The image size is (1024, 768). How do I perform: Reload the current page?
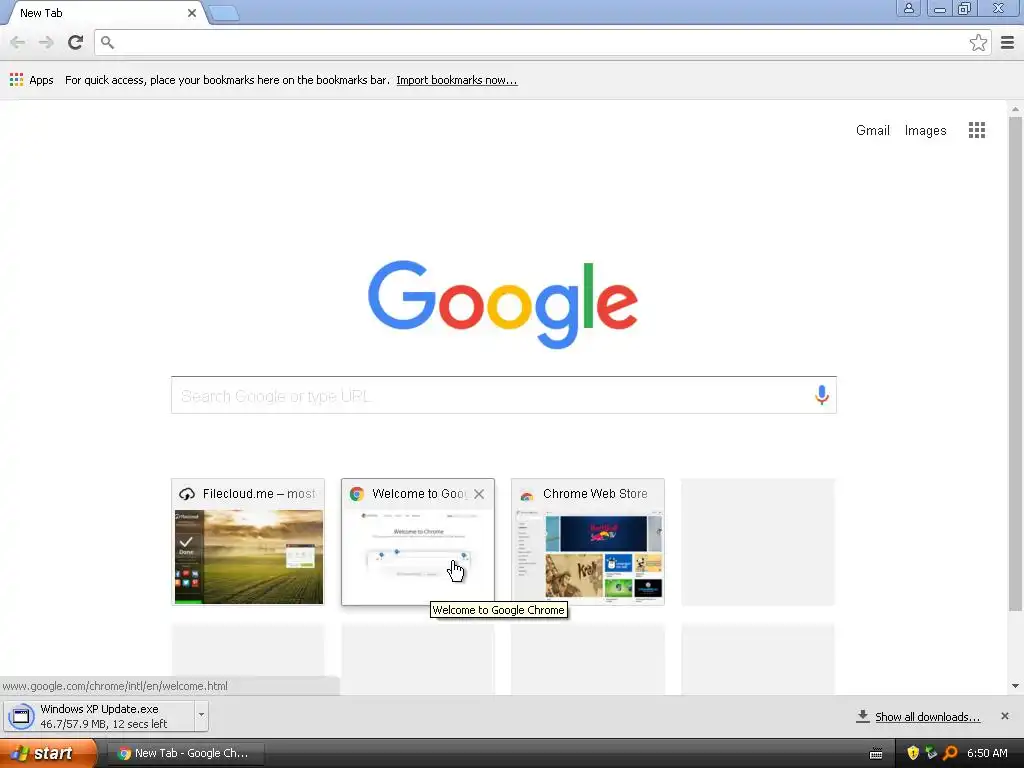(x=75, y=42)
